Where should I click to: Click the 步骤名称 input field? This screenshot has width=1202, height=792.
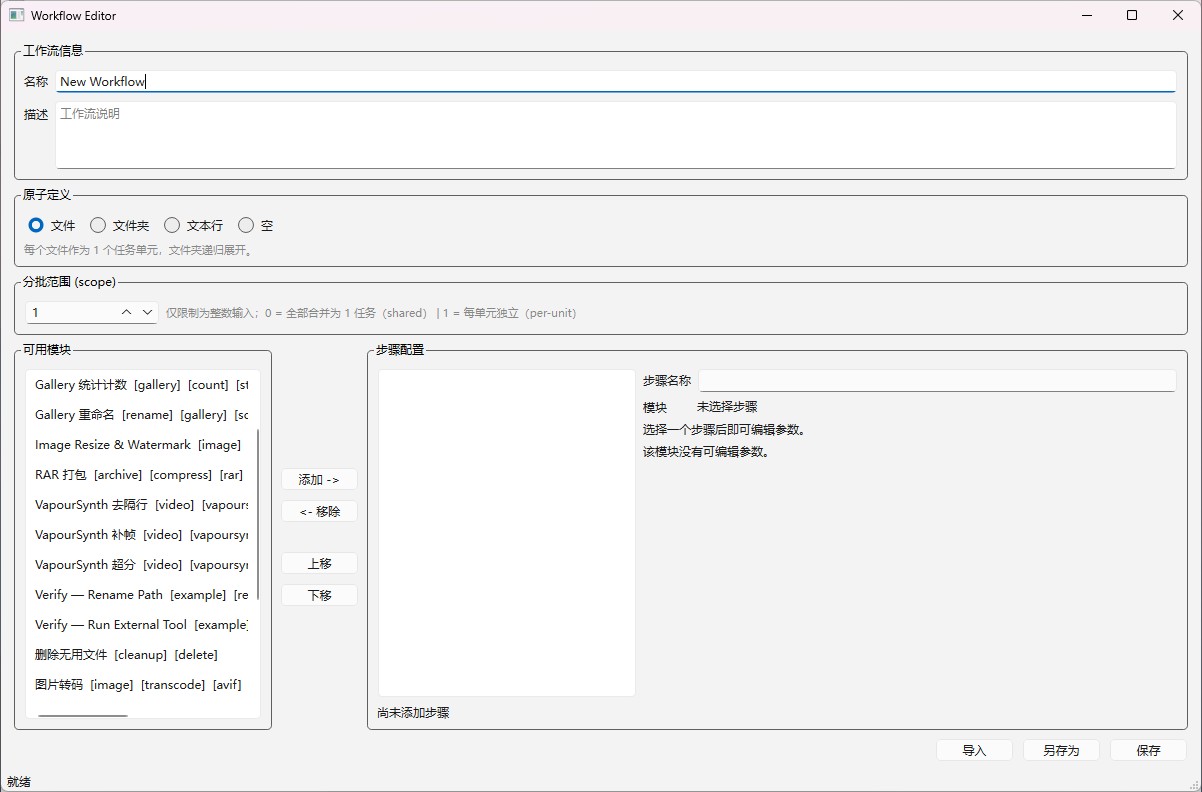point(937,381)
